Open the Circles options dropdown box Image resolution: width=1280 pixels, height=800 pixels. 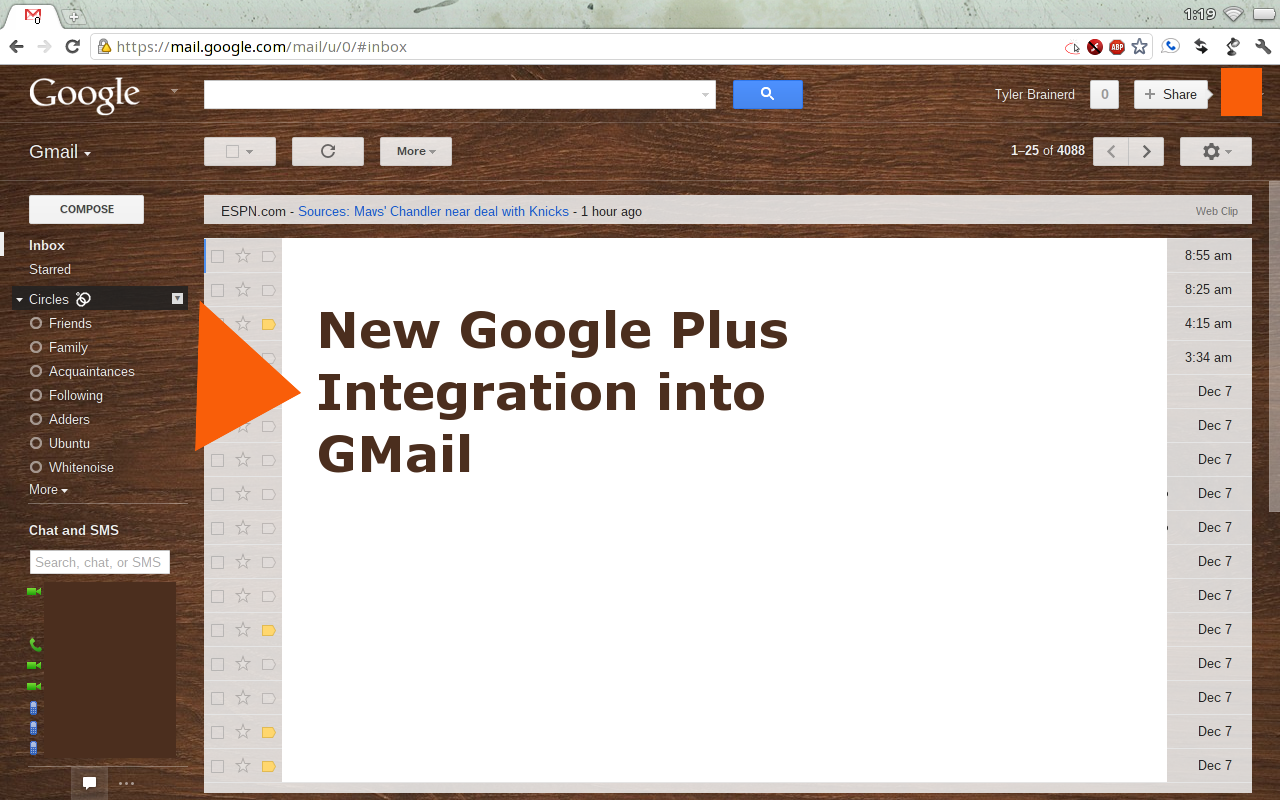coord(177,298)
